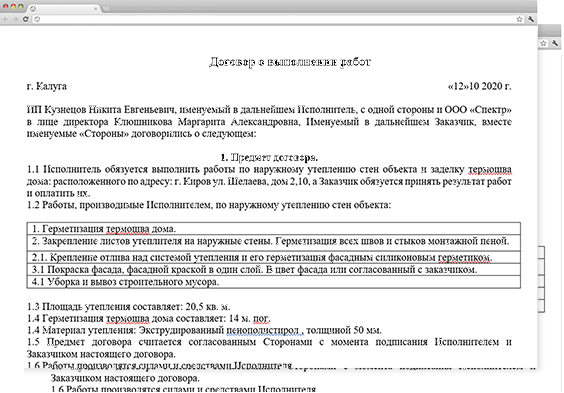The image size is (564, 393).
Task: Click the underlined word "пенополистирол"
Action: (x=263, y=330)
